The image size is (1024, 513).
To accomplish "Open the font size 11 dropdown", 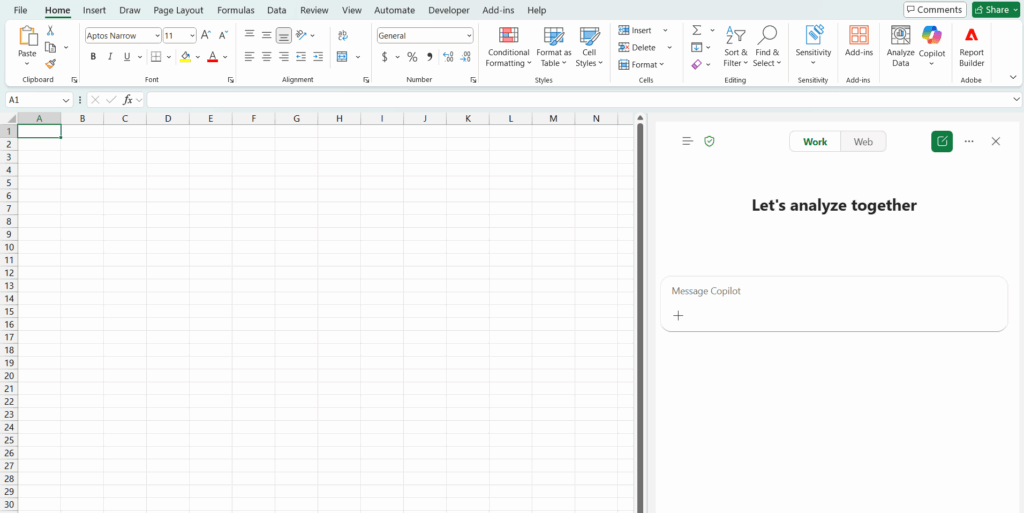I will [x=192, y=36].
